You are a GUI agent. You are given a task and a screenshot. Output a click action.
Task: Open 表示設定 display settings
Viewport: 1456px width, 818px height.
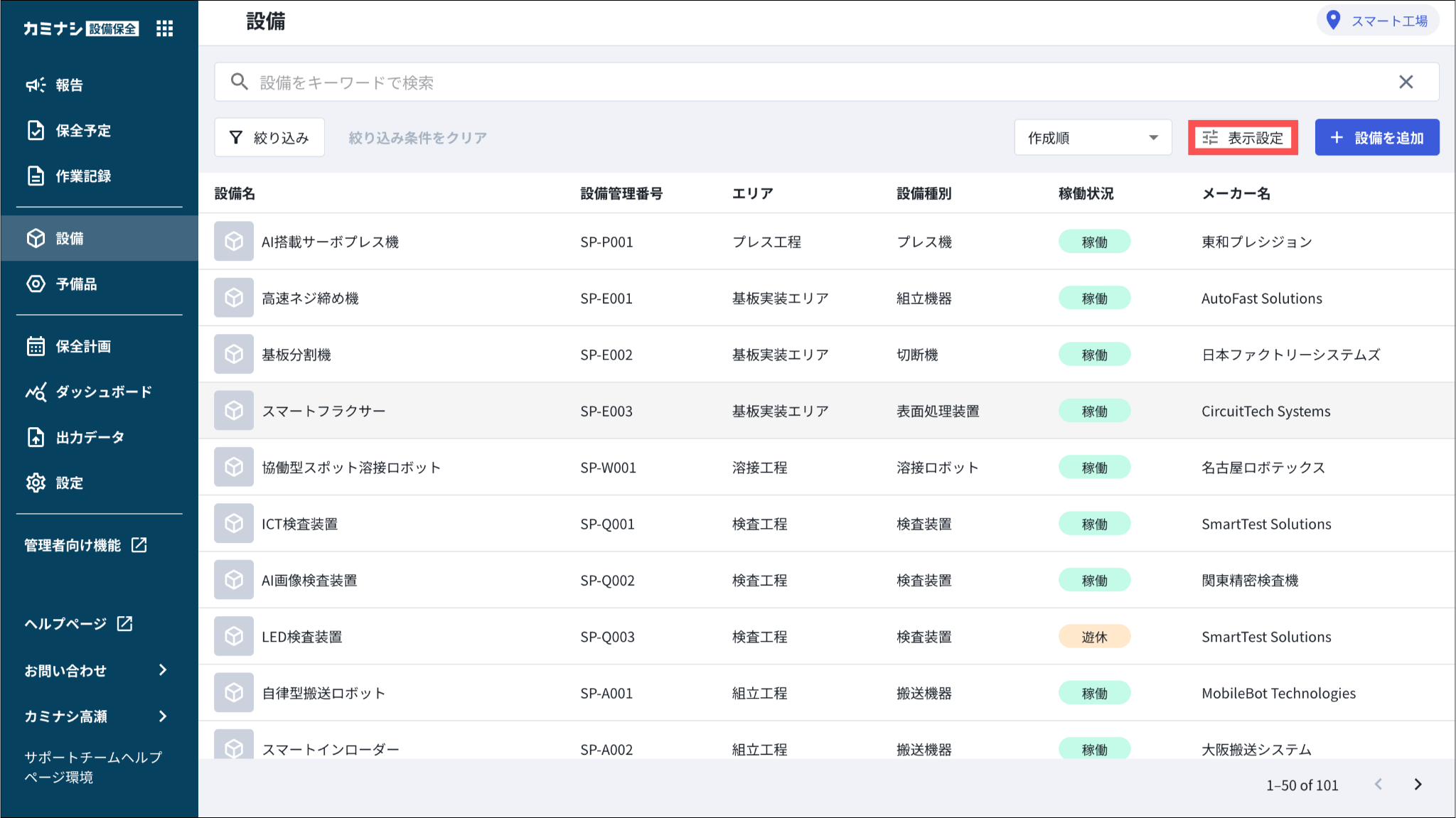[x=1243, y=138]
